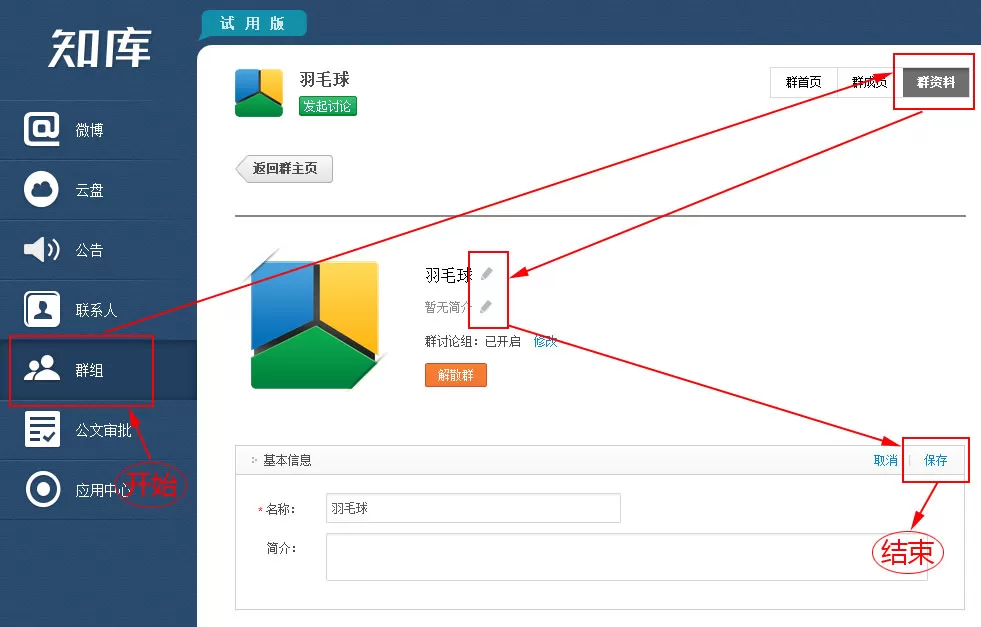Click the 微博 menu label
The width and height of the screenshot is (981, 627).
89,130
